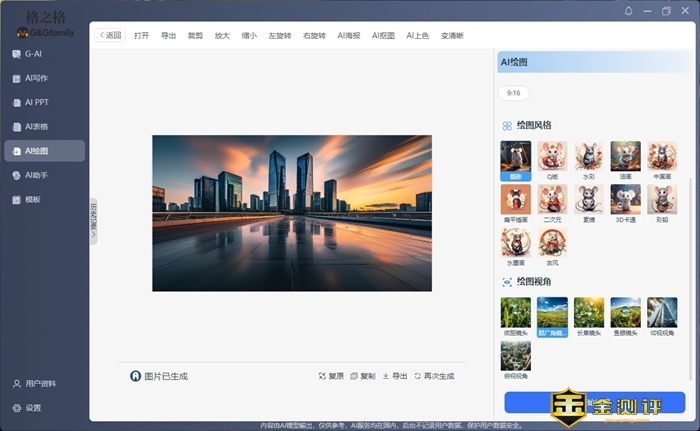Open 模板 templates in the sidebar
Viewport: 700px width, 431px height.
pos(32,199)
